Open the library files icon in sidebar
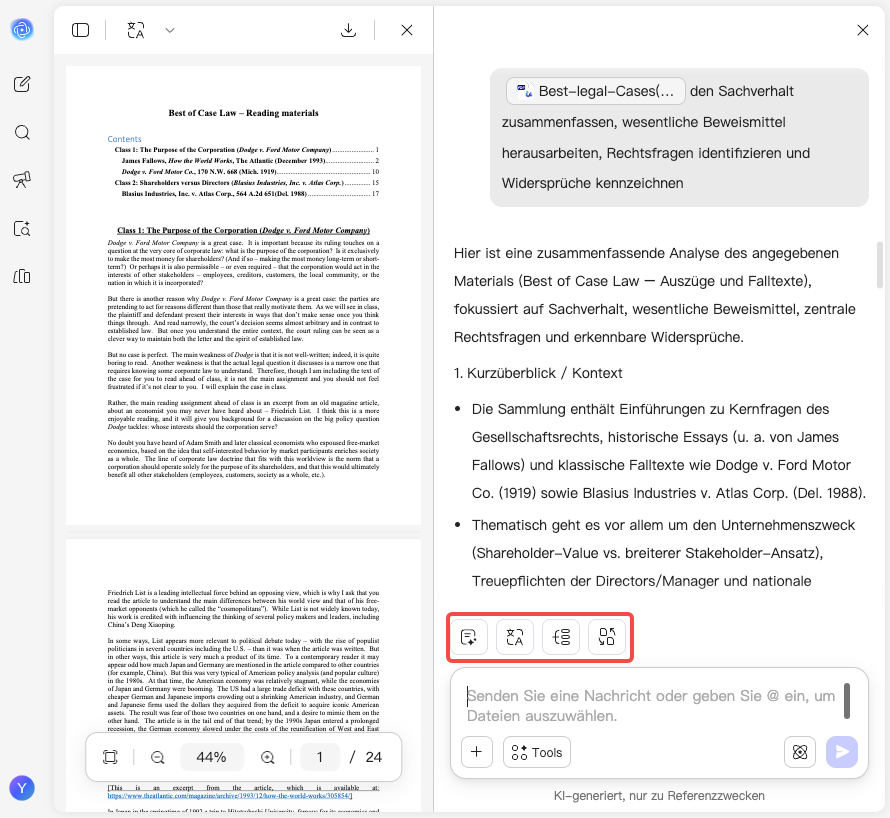890x818 pixels. [x=22, y=276]
